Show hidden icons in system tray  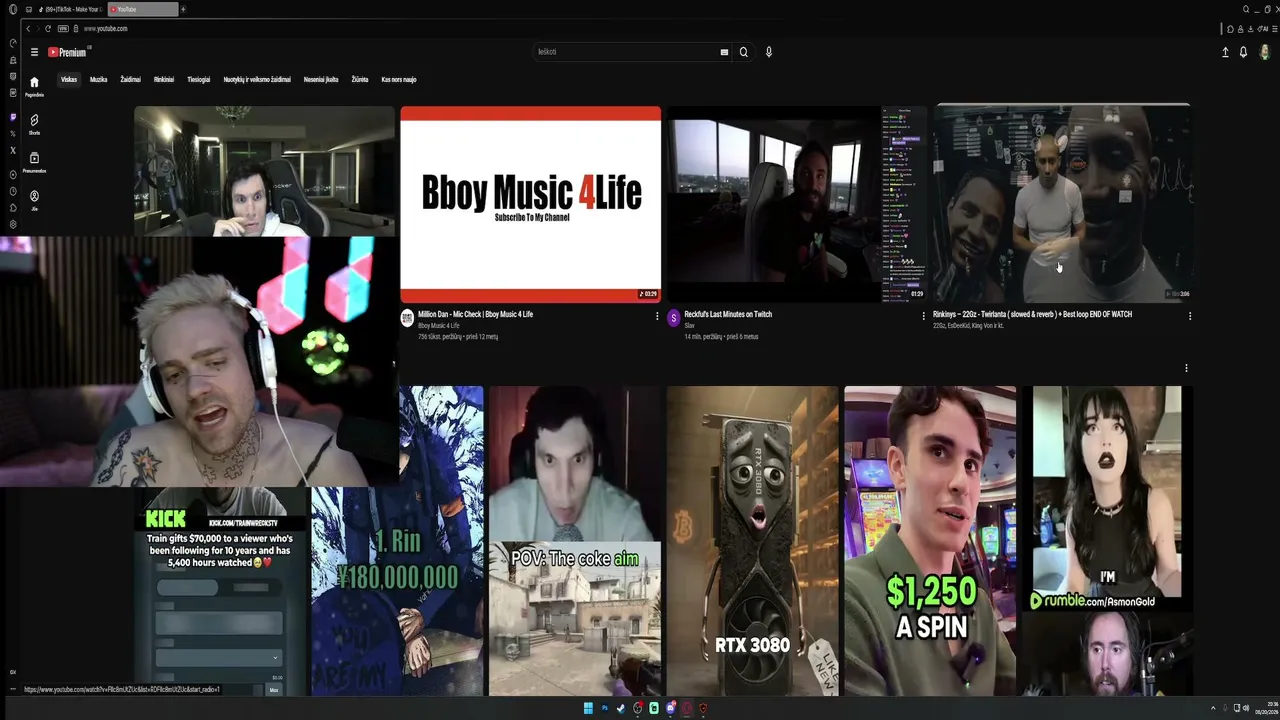tap(1213, 708)
